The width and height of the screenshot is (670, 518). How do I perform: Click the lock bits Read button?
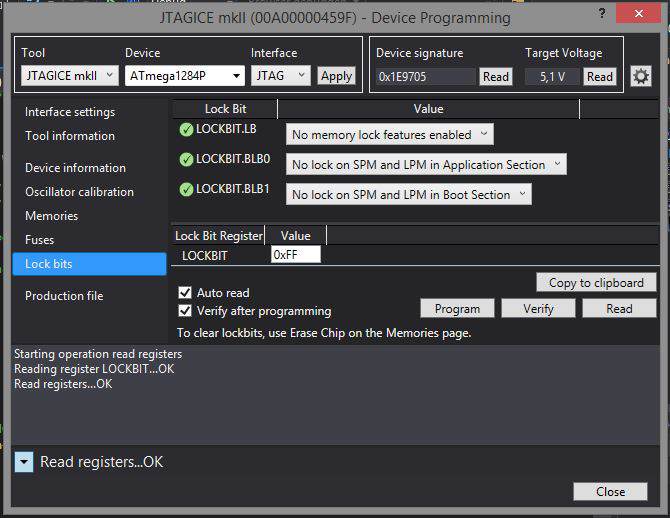pyautogui.click(x=619, y=309)
